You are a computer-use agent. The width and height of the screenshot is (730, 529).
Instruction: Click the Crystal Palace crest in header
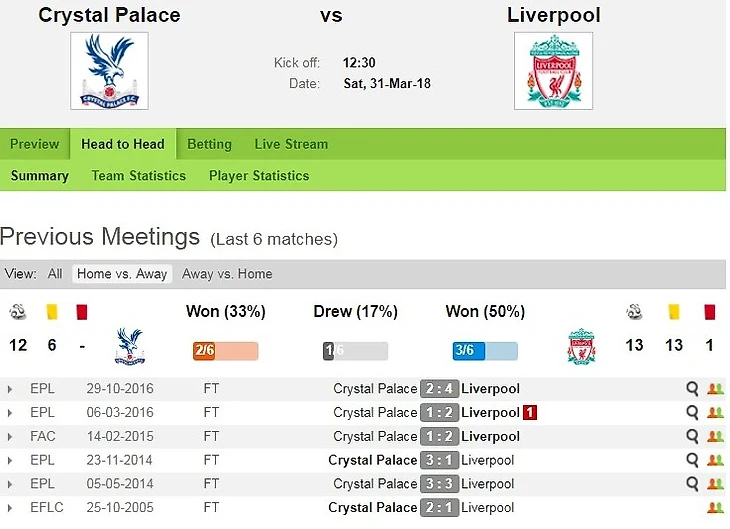point(109,70)
